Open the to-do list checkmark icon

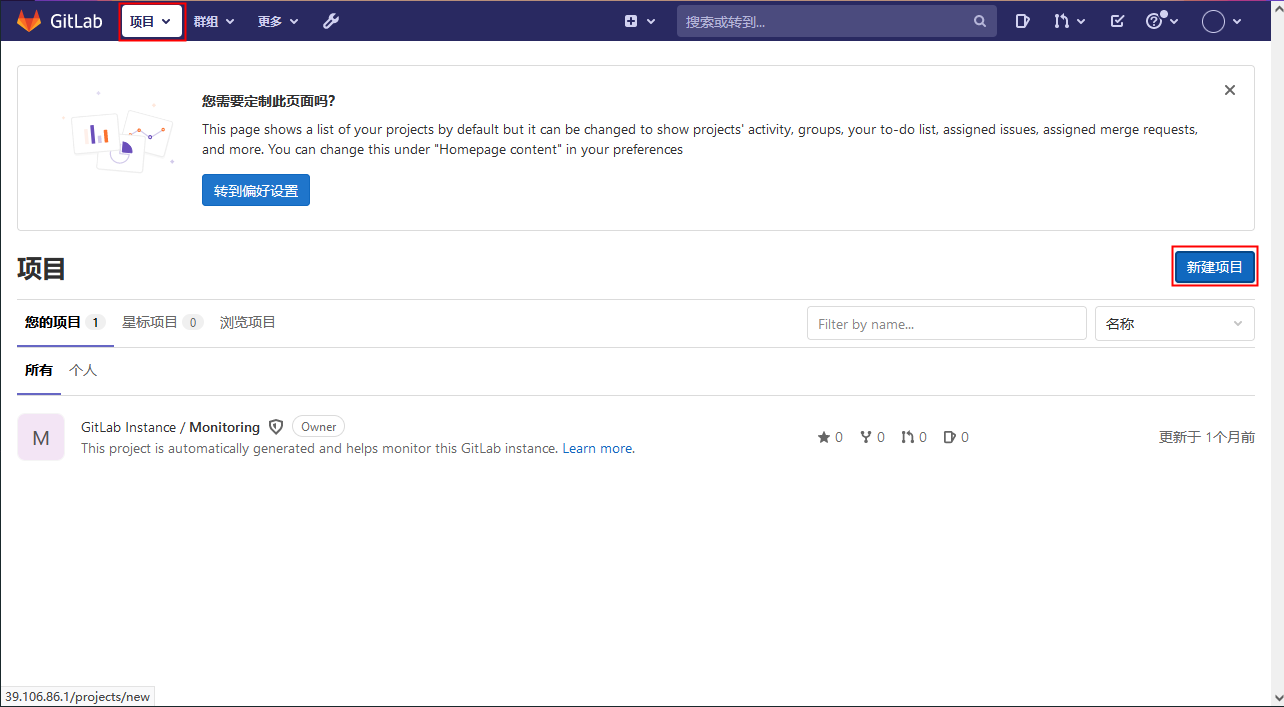pyautogui.click(x=1117, y=21)
